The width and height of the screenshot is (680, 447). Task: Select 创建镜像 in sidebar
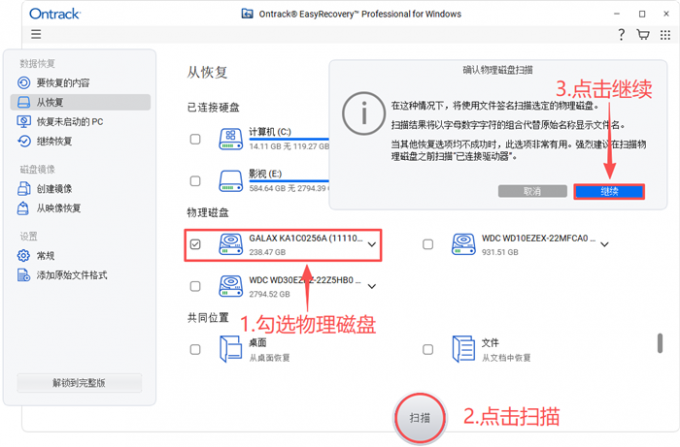[81, 189]
